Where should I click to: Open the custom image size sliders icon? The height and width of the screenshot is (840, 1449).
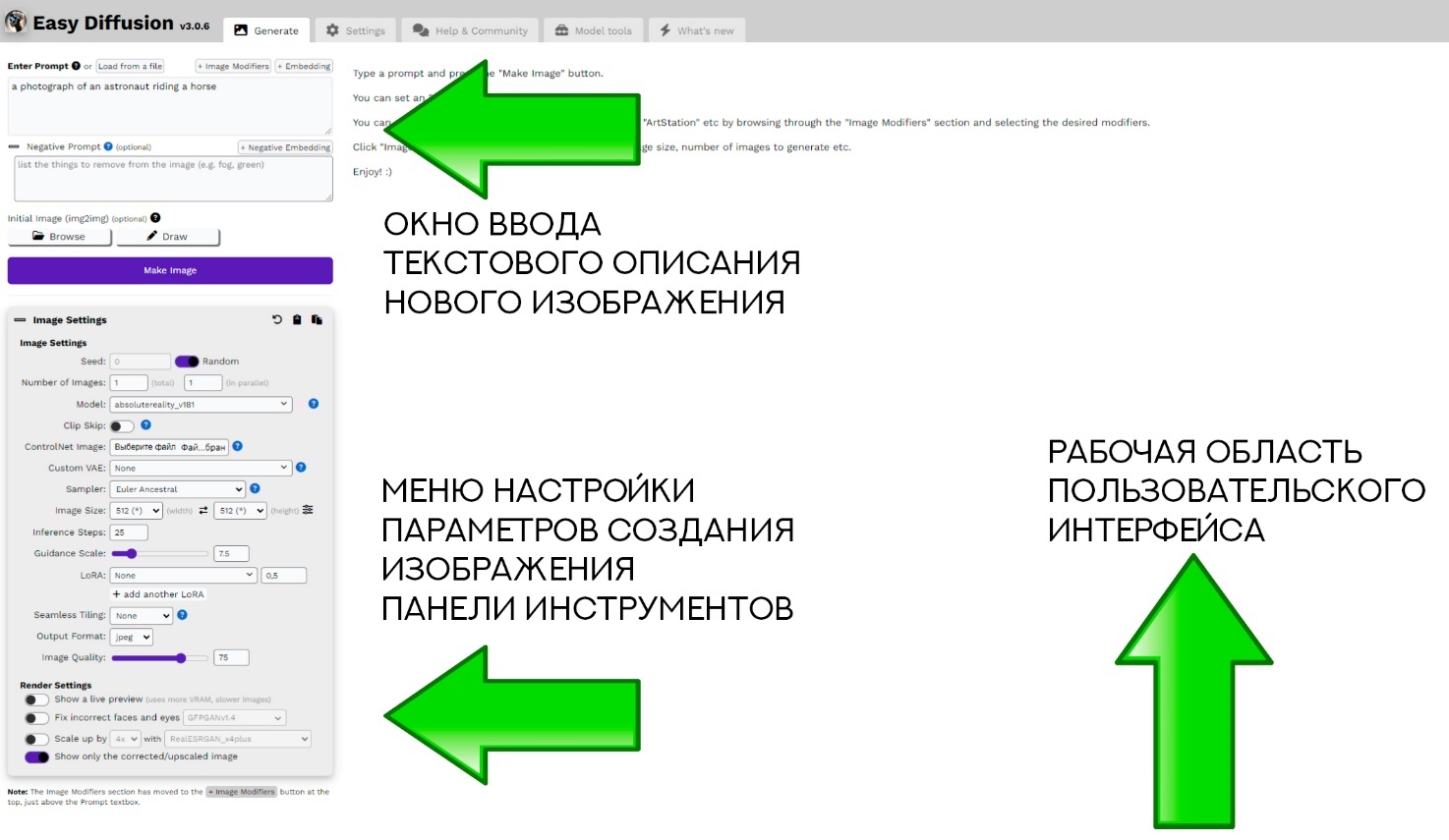308,510
